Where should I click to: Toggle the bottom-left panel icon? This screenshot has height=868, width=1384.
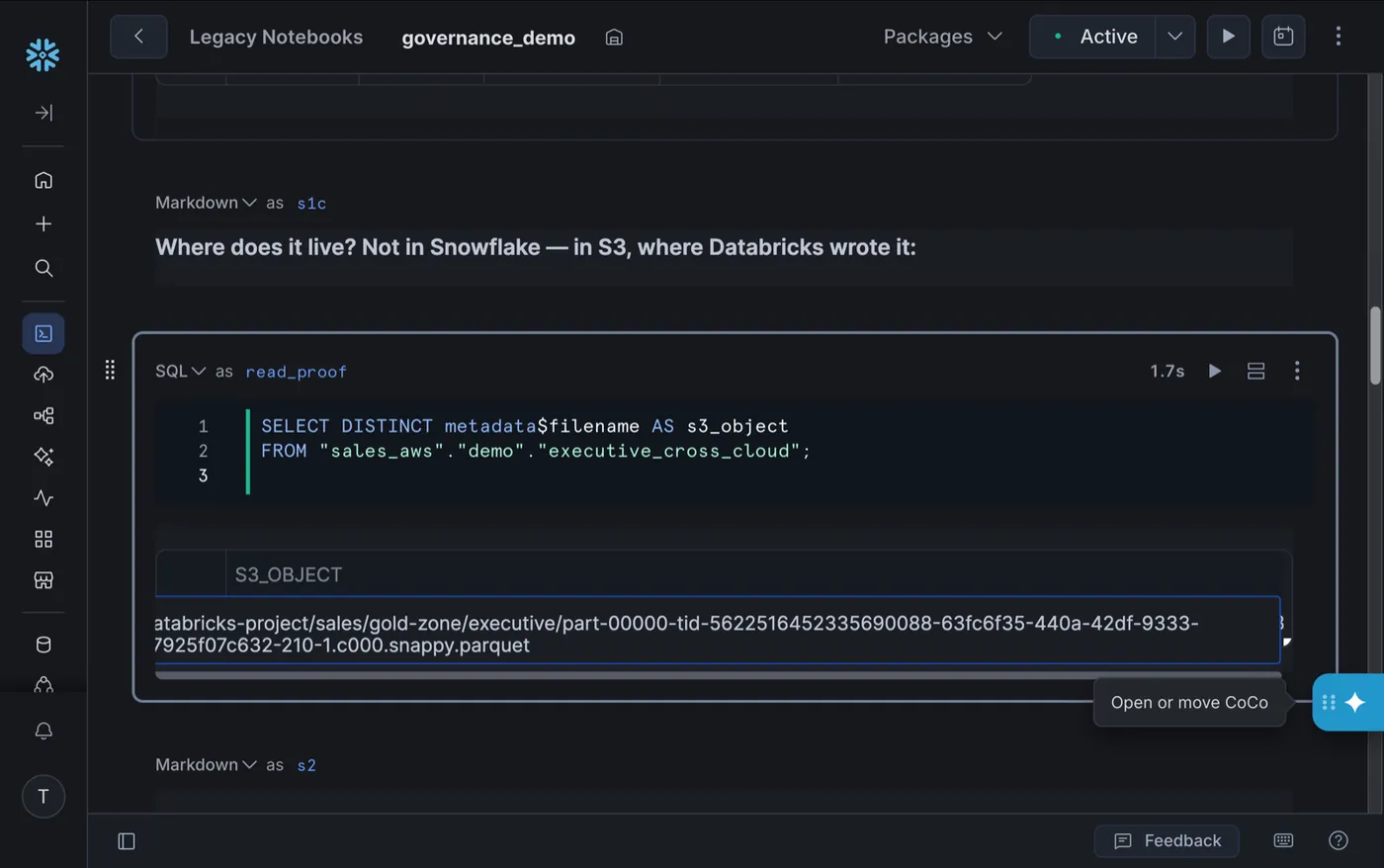[127, 841]
